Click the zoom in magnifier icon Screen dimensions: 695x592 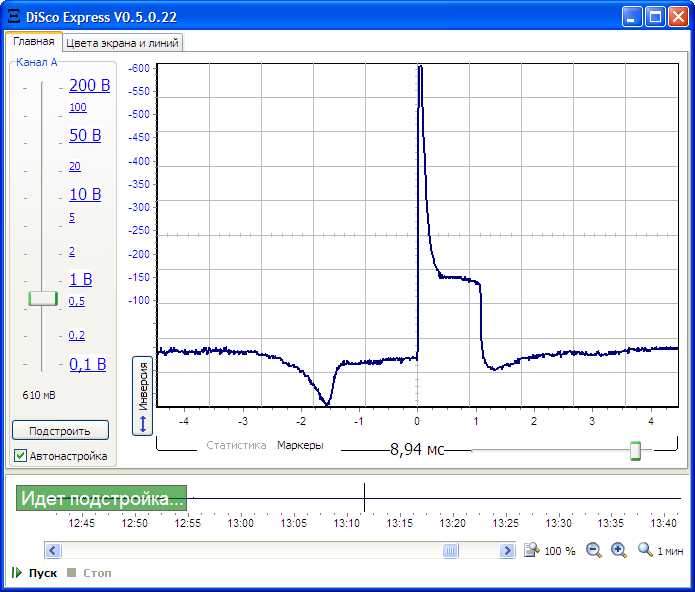[x=618, y=550]
